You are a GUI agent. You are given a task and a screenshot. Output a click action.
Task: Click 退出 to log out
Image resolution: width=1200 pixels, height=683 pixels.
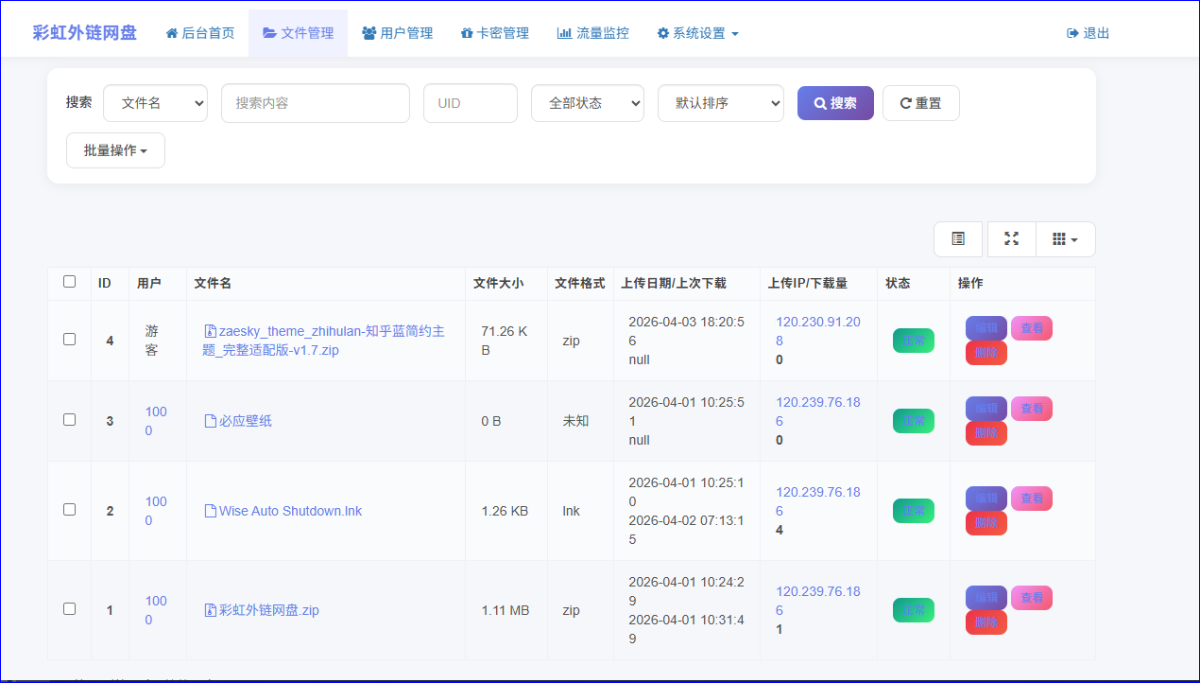pos(1088,33)
